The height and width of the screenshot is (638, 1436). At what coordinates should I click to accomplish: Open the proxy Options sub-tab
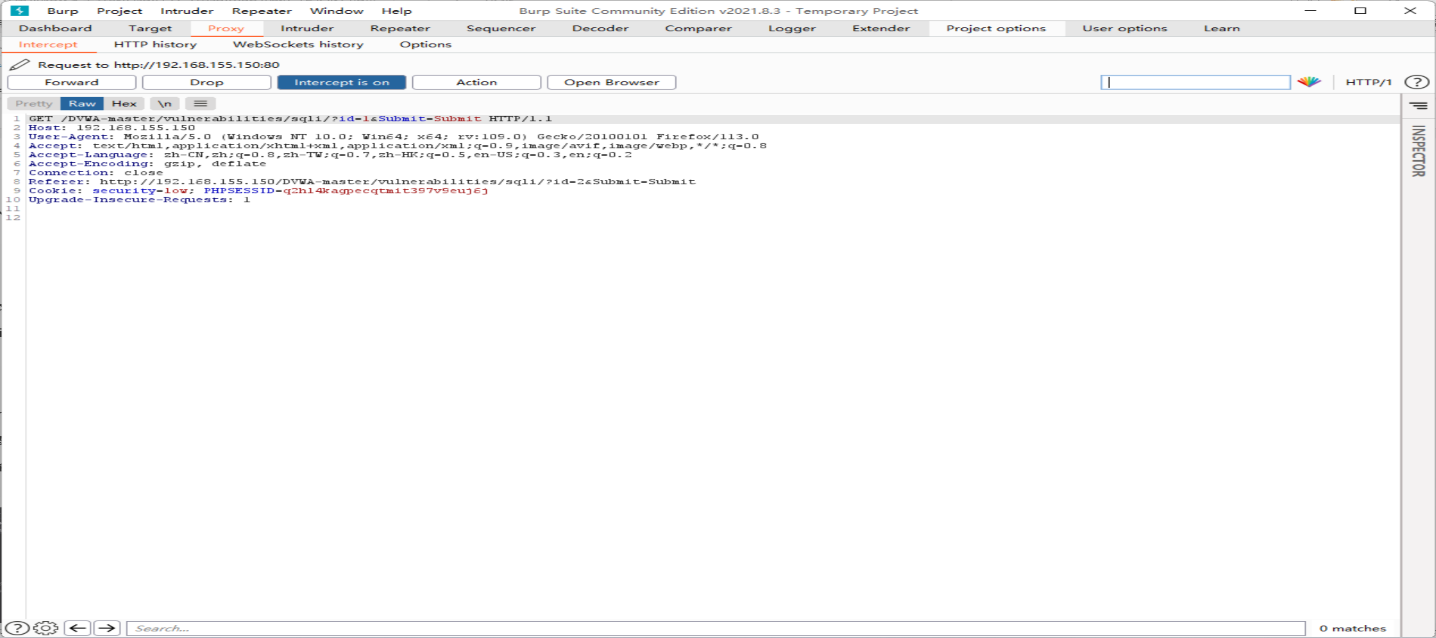click(x=425, y=44)
